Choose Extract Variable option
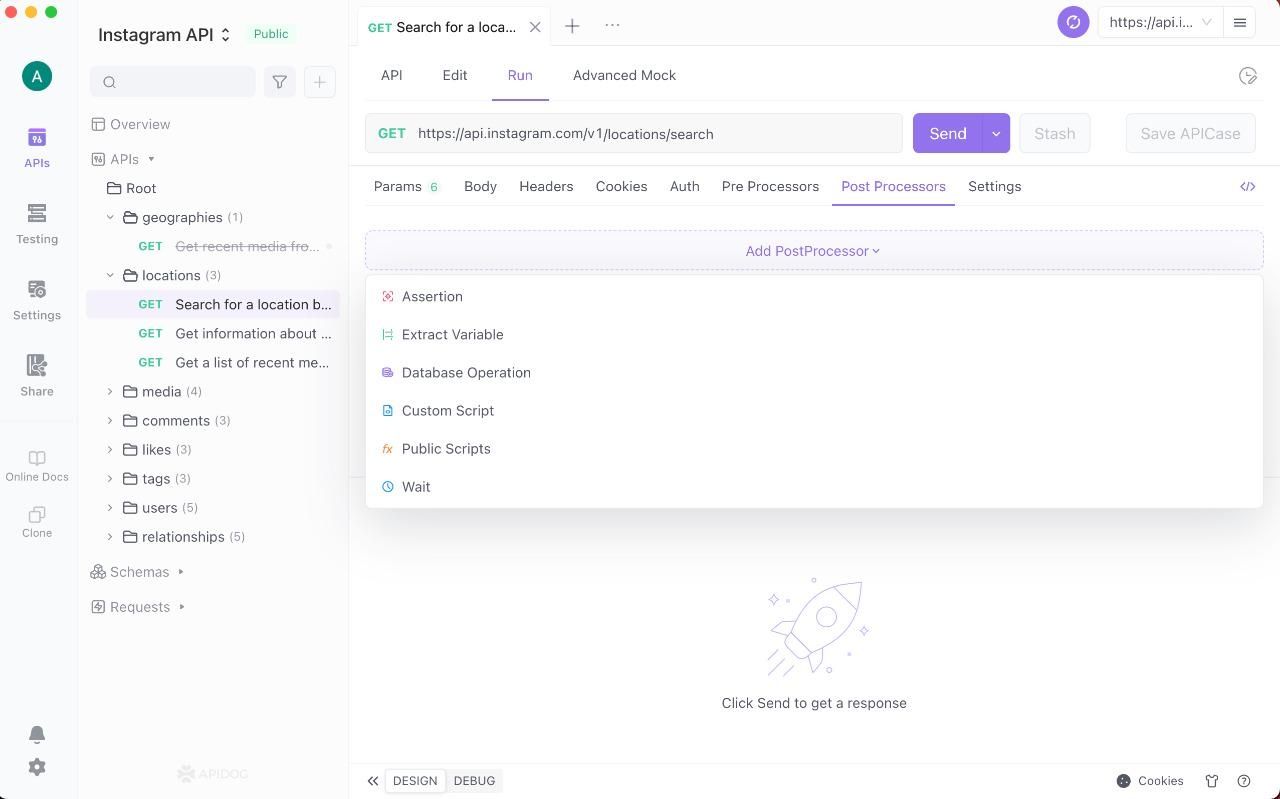The width and height of the screenshot is (1280, 799). click(814, 335)
